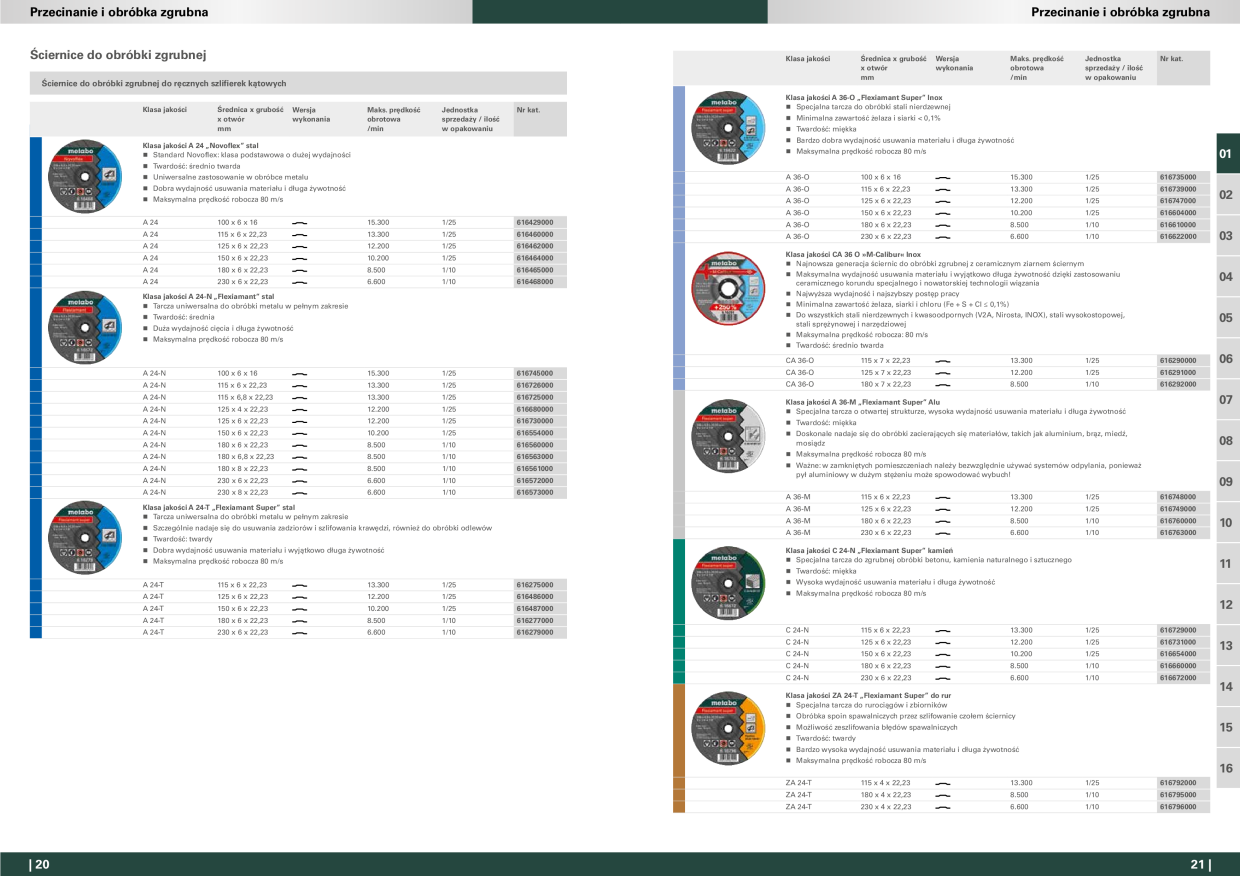Select section tab 08
1240x876 pixels.
point(1227,441)
